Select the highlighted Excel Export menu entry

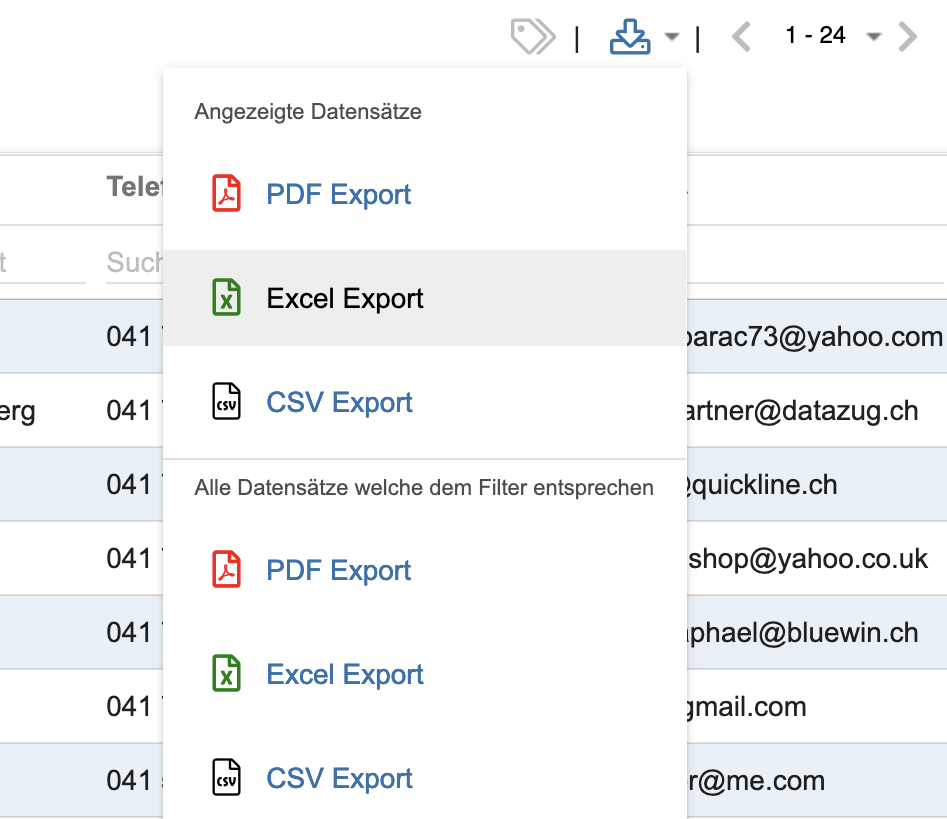pos(345,298)
